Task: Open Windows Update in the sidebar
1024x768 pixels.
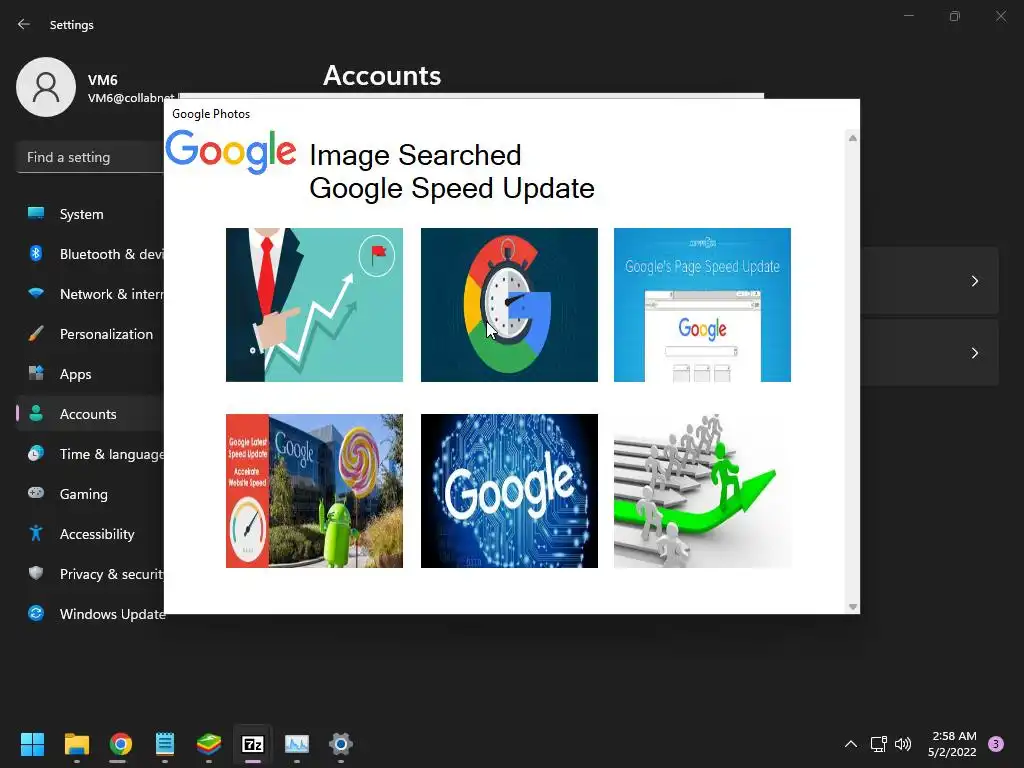Action: point(90,614)
